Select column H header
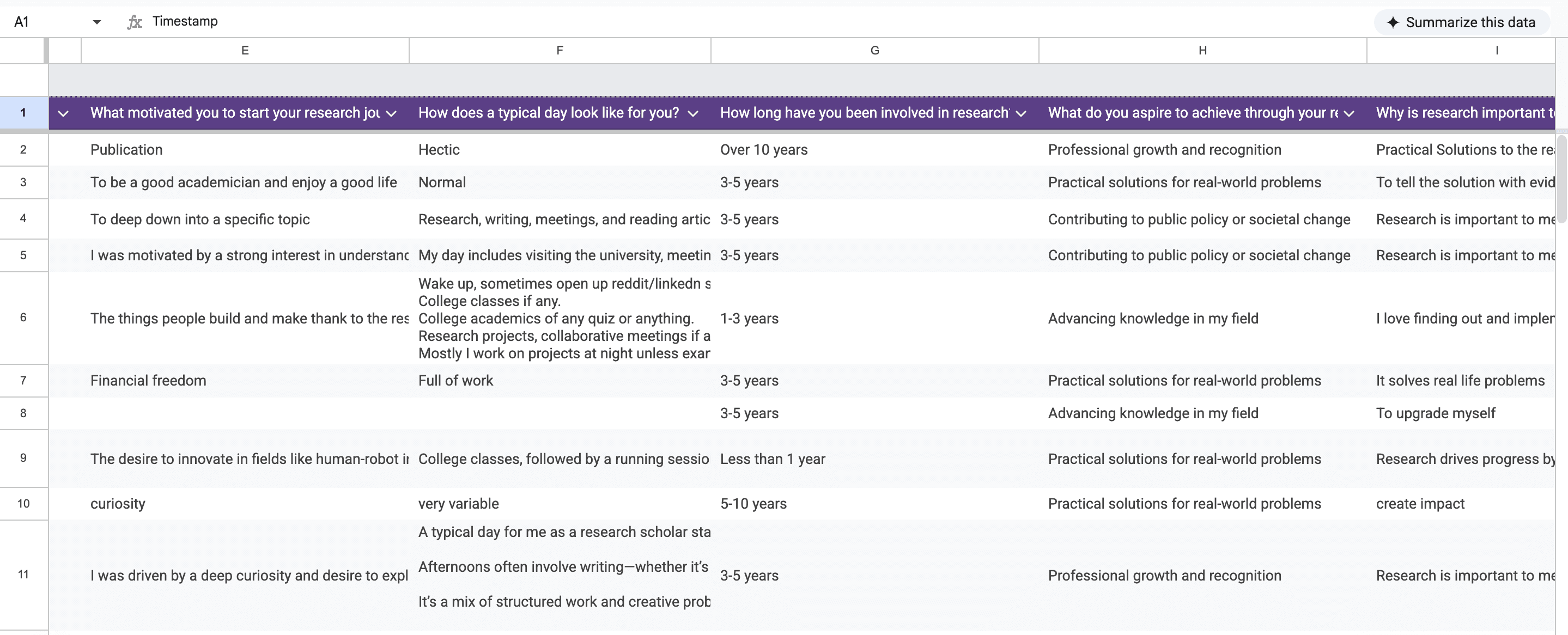Screen dimensions: 1568x635 click(x=1203, y=51)
